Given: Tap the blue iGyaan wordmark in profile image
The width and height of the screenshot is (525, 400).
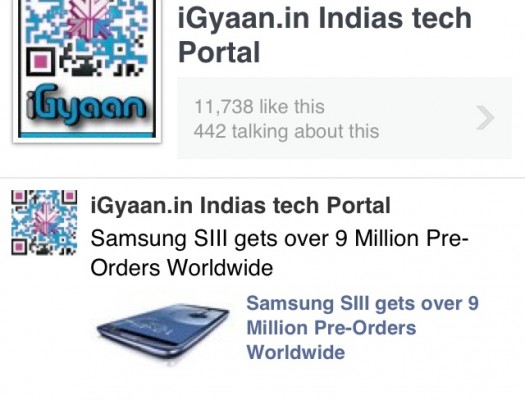Looking at the screenshot, I should pyautogui.click(x=87, y=104).
